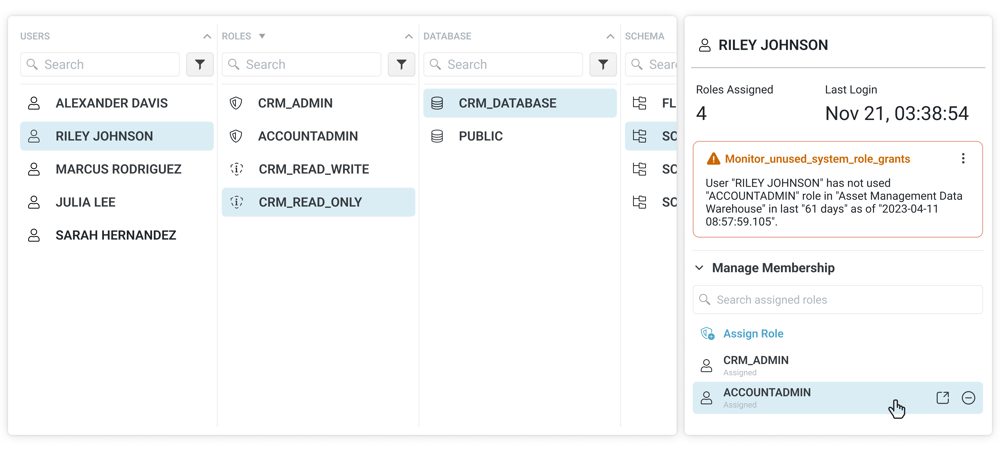Screen dimensions: 1000x451
Task: Collapse the Database column chevron
Action: (x=610, y=37)
